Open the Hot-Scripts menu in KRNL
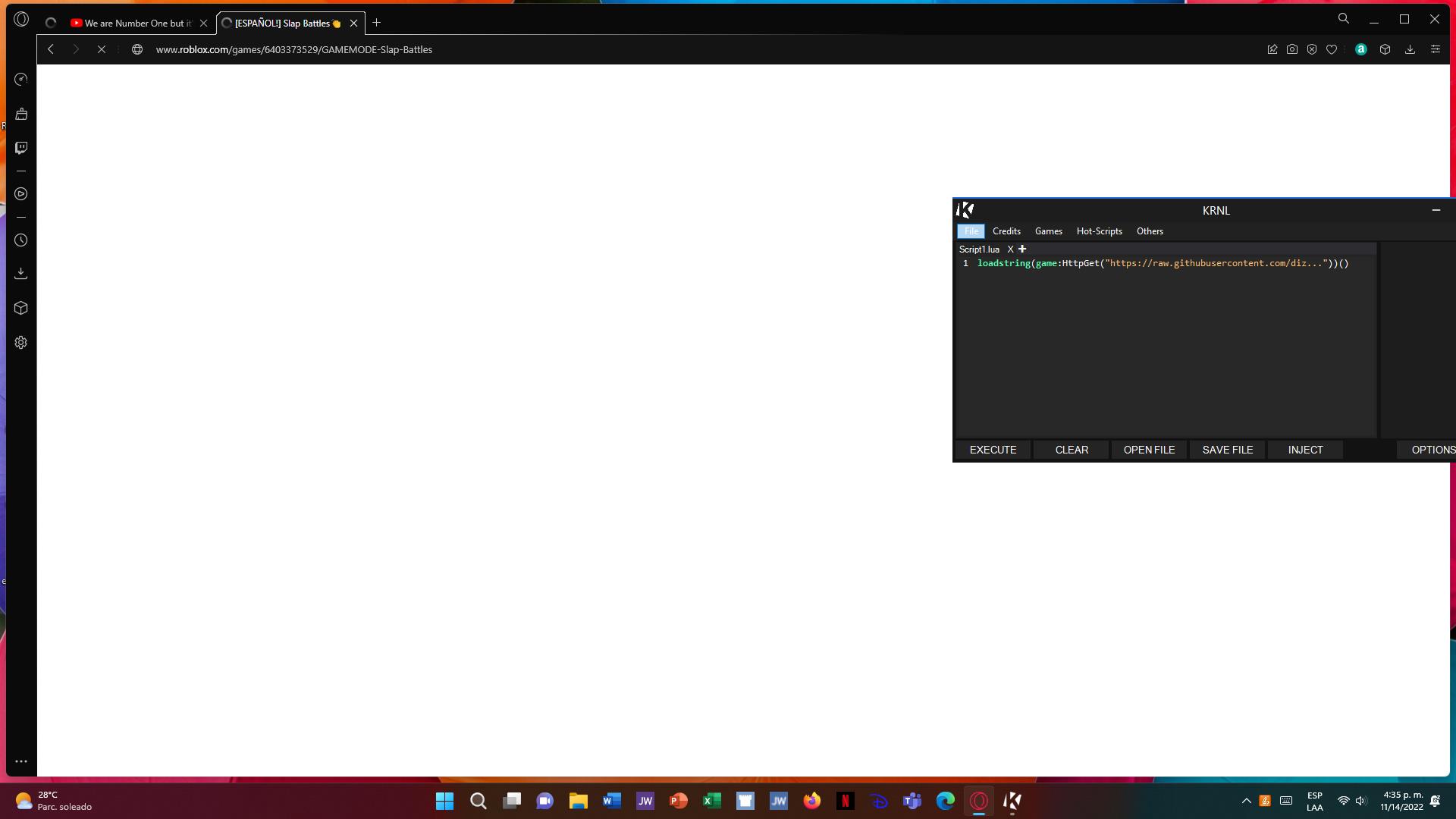The image size is (1456, 819). (1099, 231)
